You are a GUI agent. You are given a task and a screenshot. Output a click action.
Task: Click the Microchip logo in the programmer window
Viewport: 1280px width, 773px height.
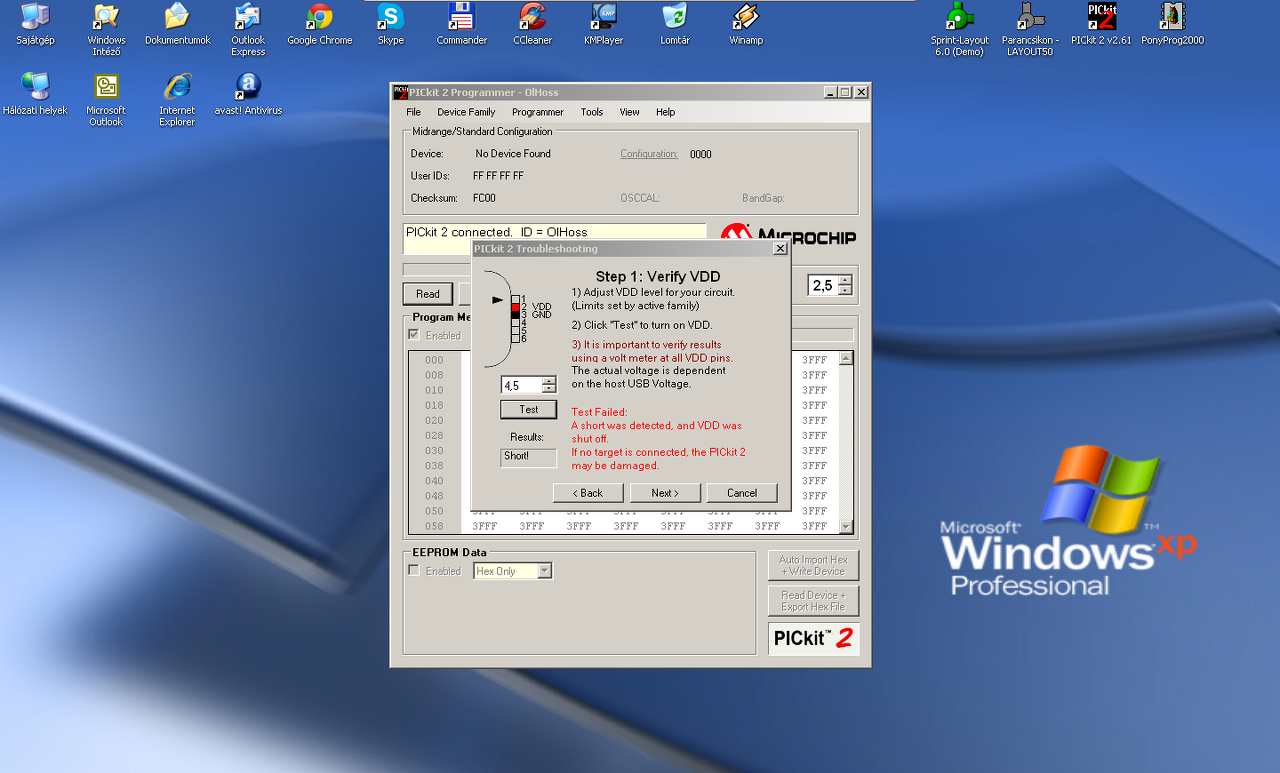tap(788, 236)
